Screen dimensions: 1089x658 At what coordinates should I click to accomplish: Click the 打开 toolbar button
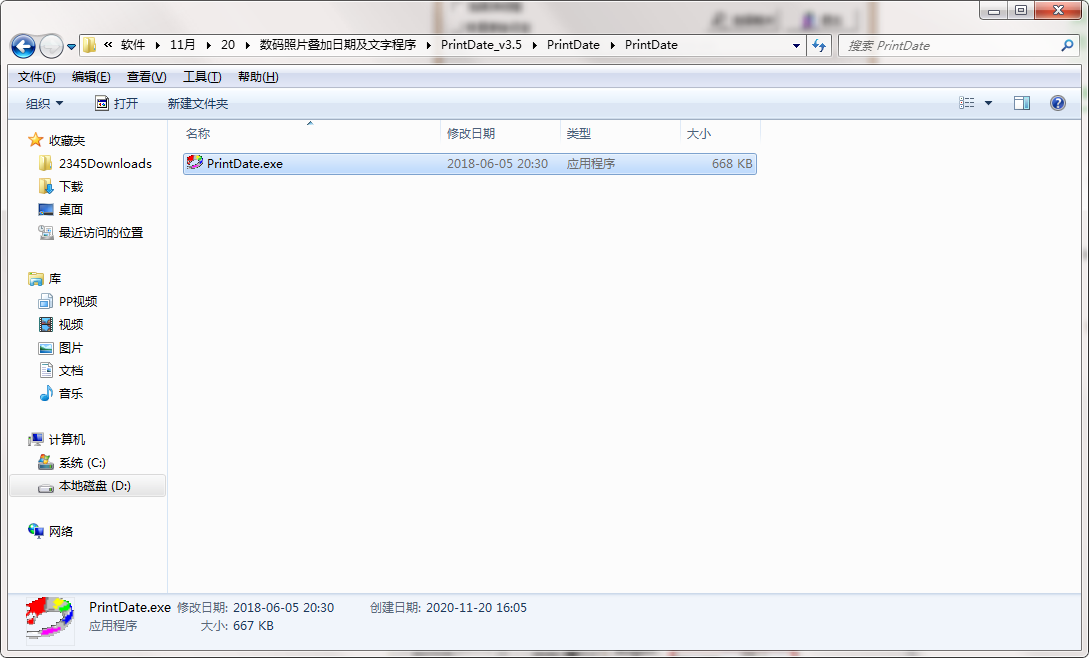click(x=117, y=104)
